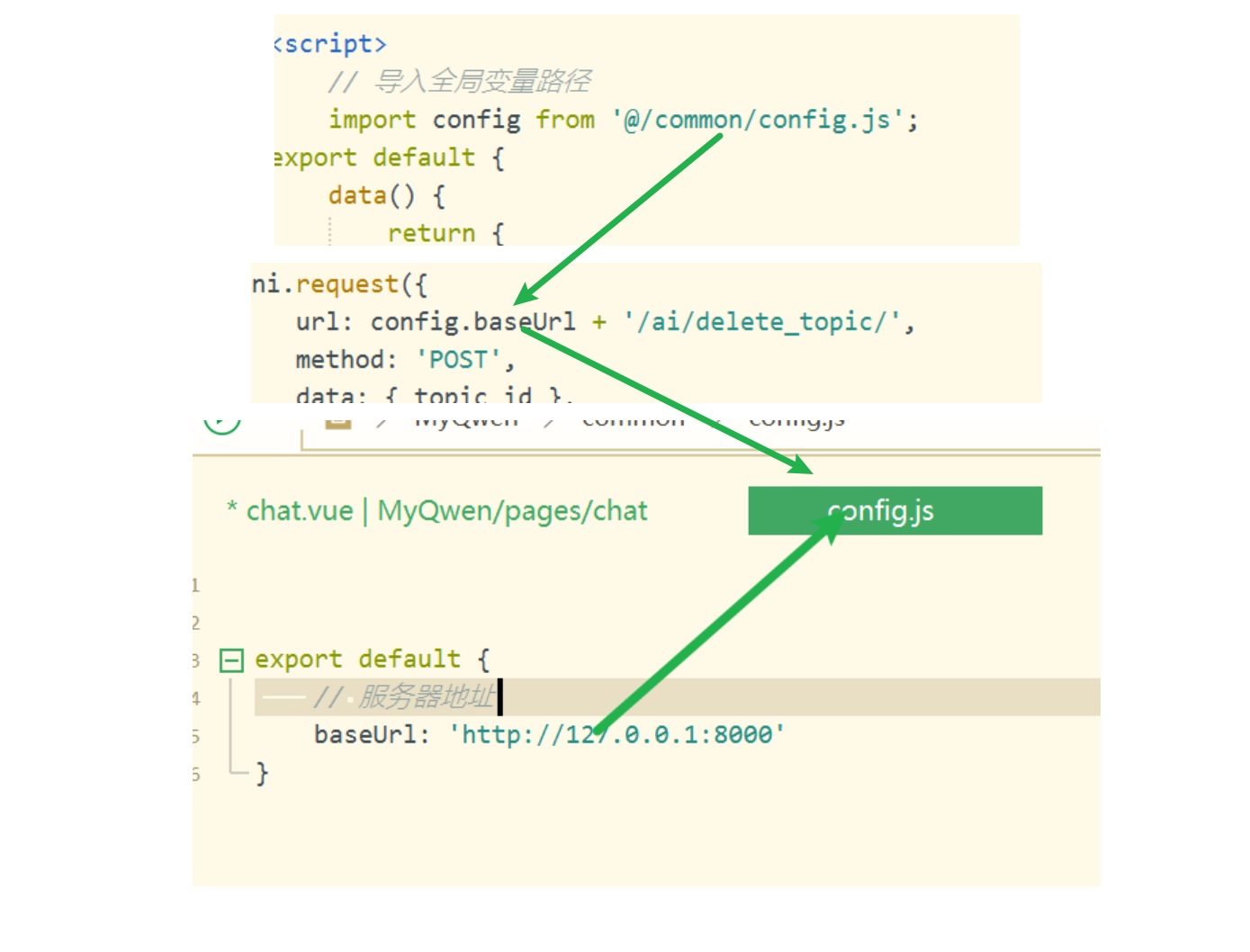Click the 导入全局变量路径 comment

point(481,82)
